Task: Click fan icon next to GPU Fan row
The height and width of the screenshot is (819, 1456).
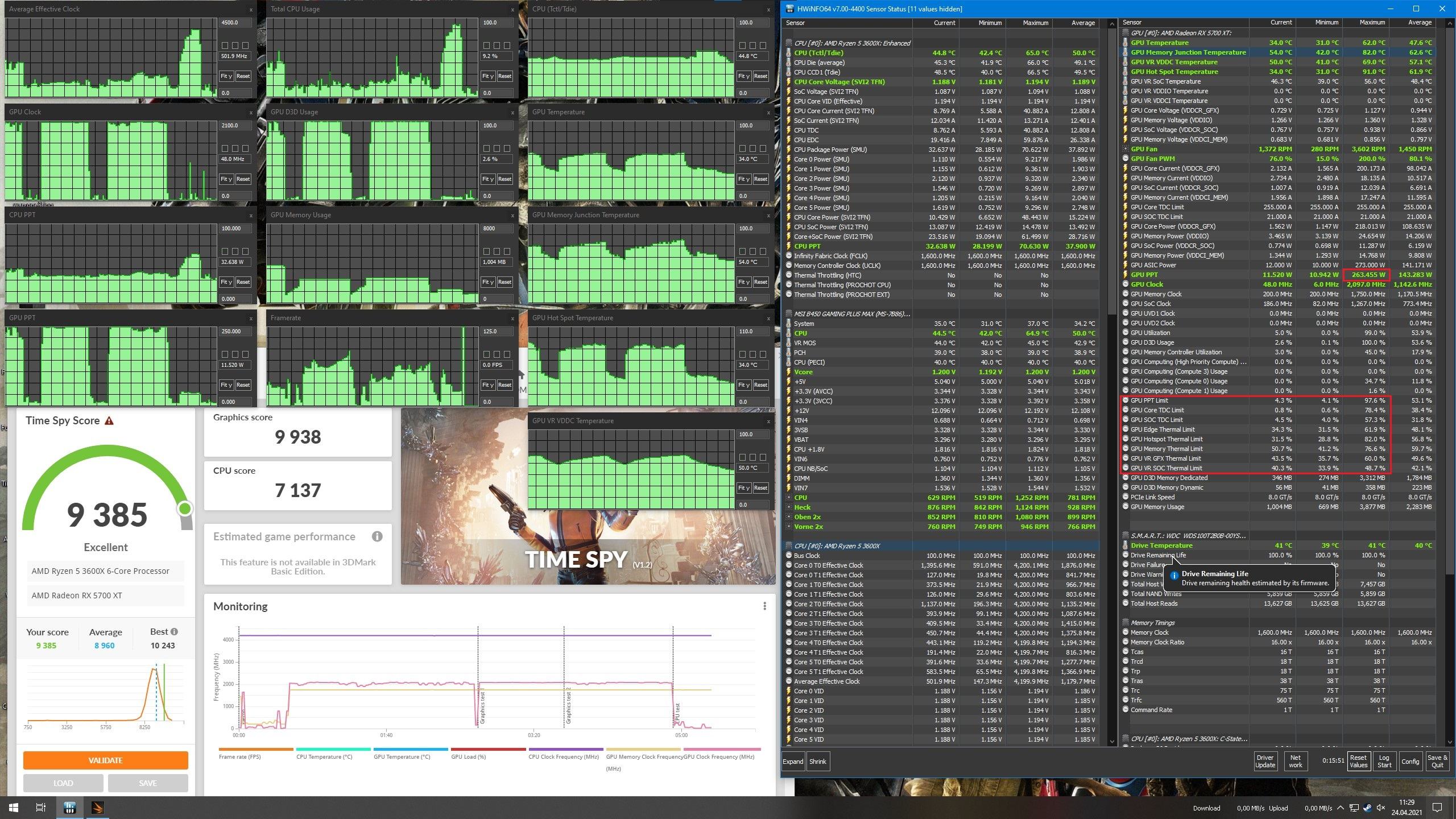Action: pyautogui.click(x=1126, y=149)
